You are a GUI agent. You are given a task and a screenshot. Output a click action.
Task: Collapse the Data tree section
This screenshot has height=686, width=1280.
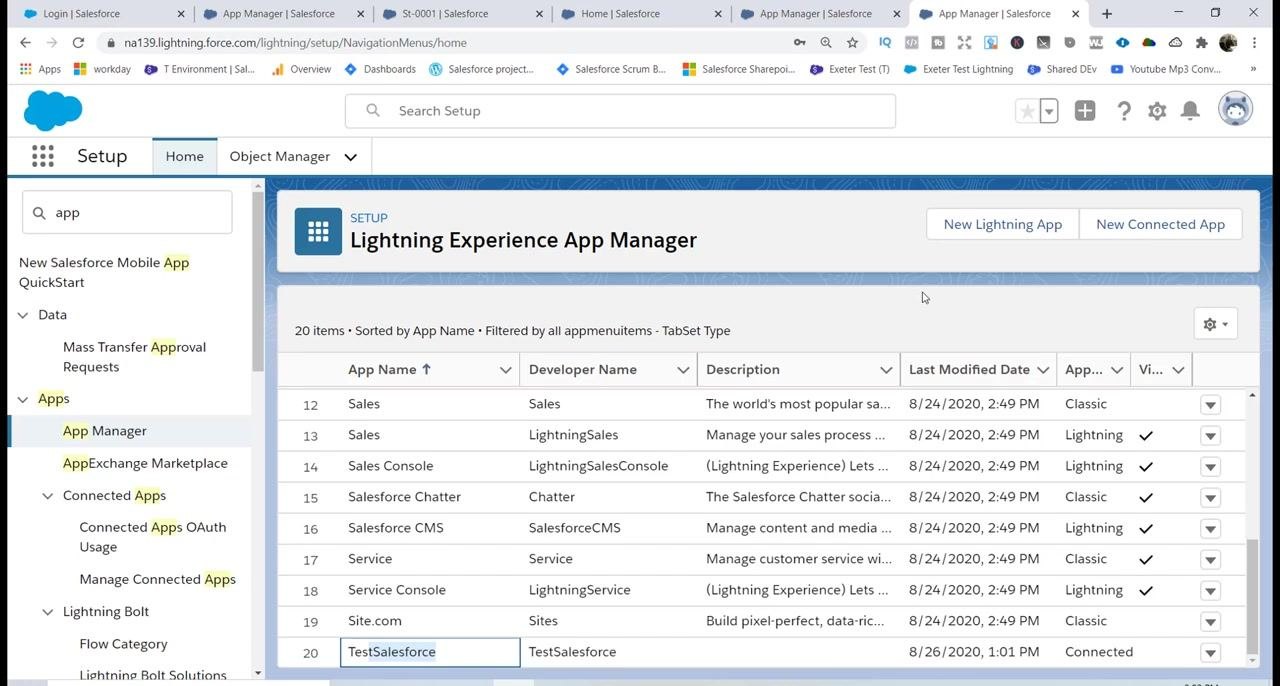point(23,315)
